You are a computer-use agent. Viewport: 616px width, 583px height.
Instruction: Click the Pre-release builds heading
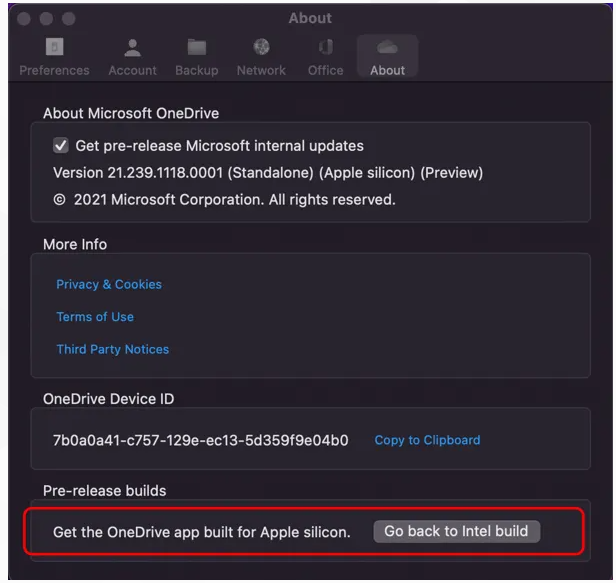click(105, 491)
